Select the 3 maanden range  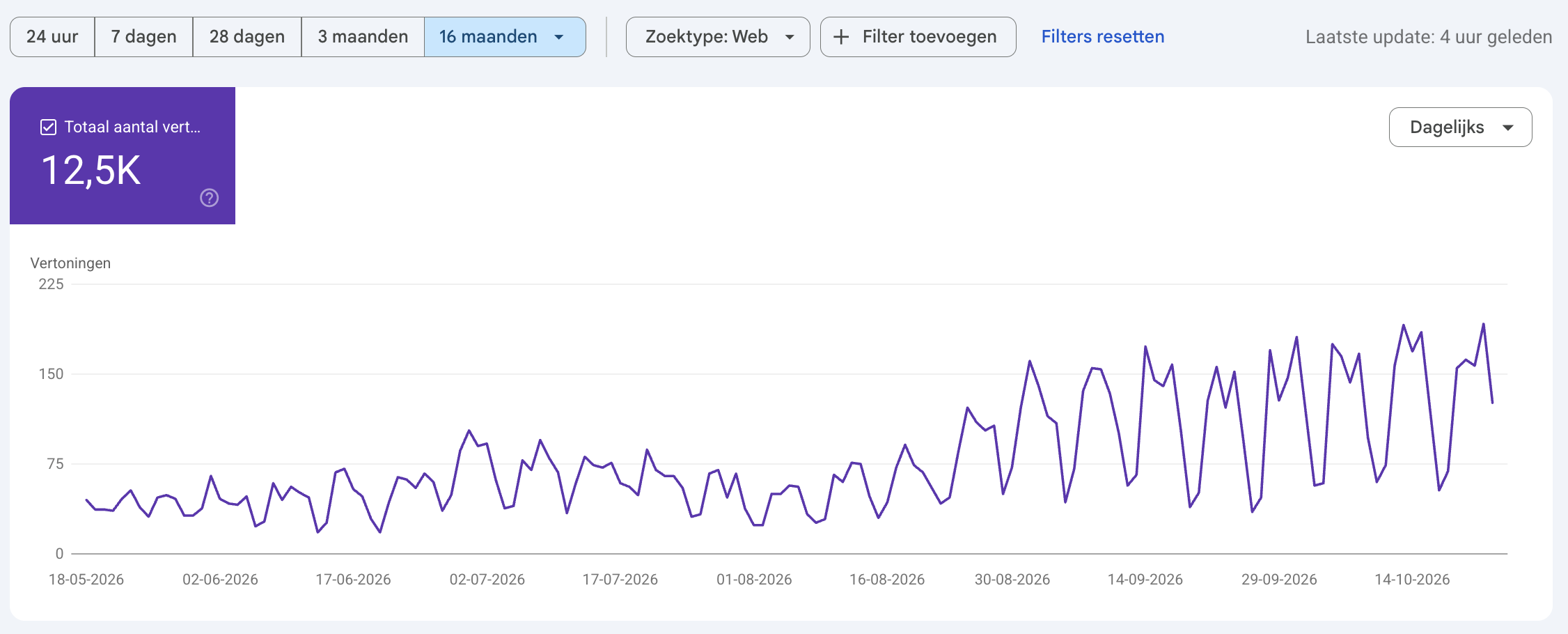pos(363,37)
